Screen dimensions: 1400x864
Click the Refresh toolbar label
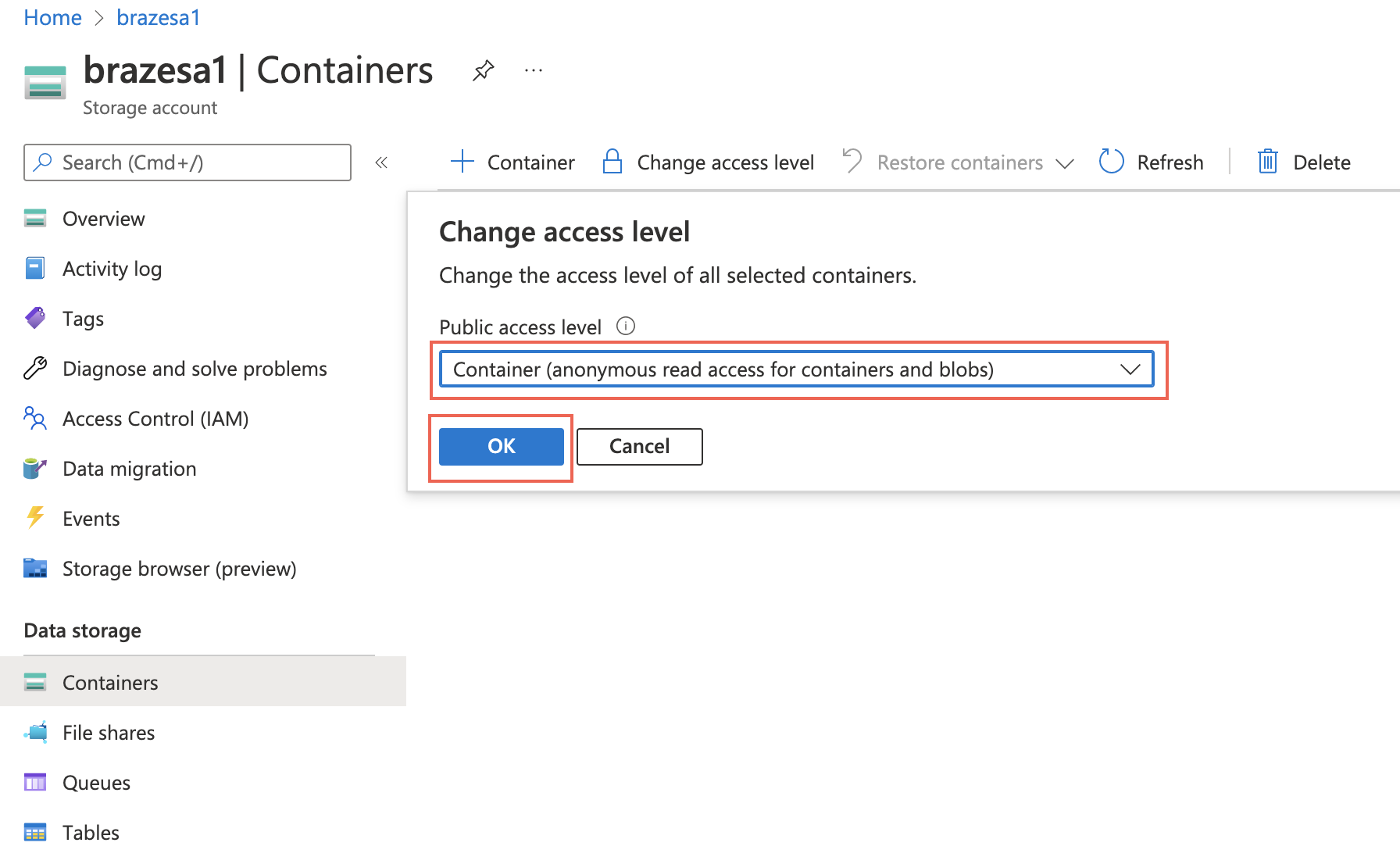click(1170, 162)
